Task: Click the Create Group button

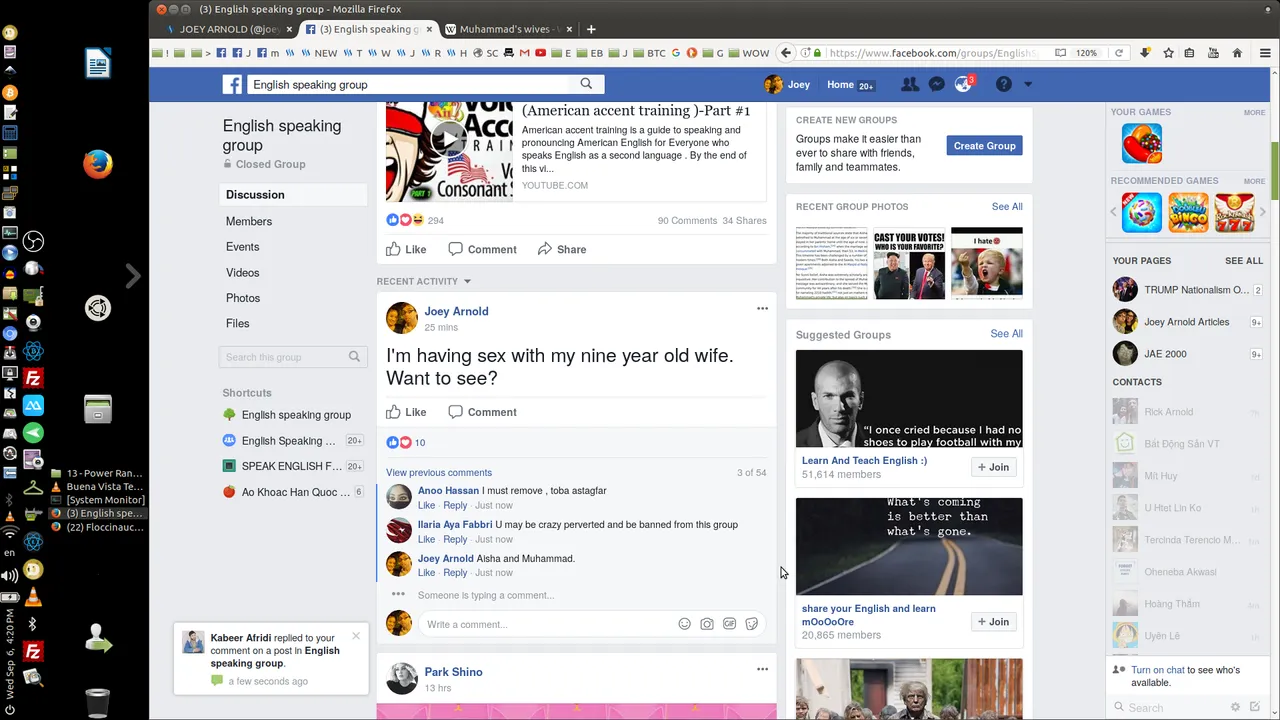Action: [x=984, y=145]
